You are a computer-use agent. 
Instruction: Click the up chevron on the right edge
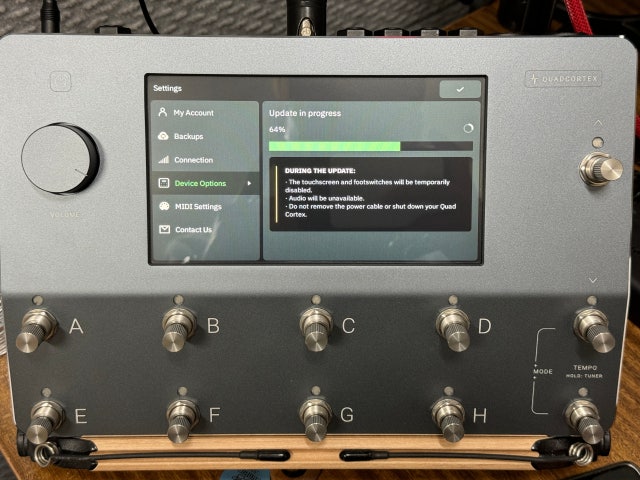tap(598, 123)
